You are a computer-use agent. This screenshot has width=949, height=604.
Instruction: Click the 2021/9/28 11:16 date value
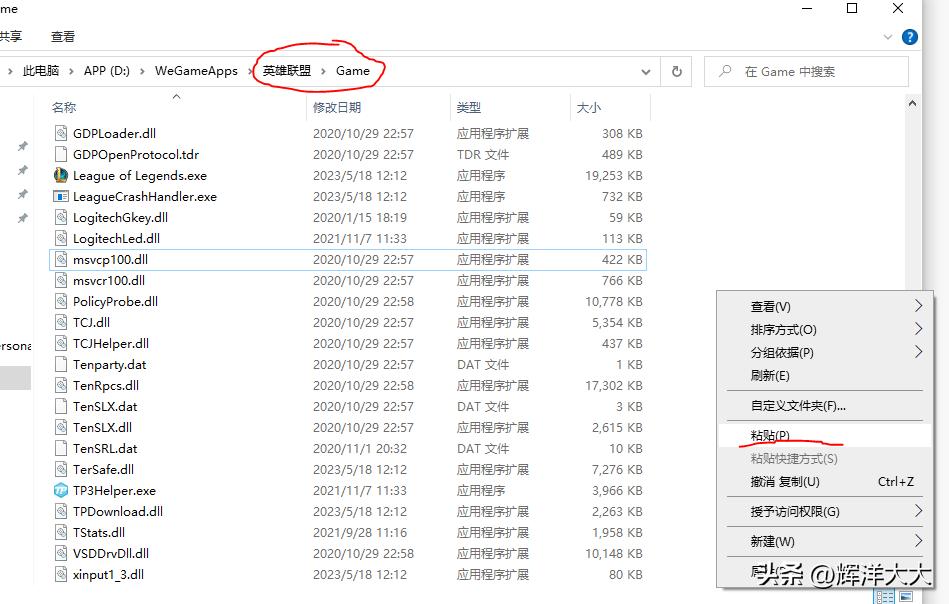(x=360, y=533)
